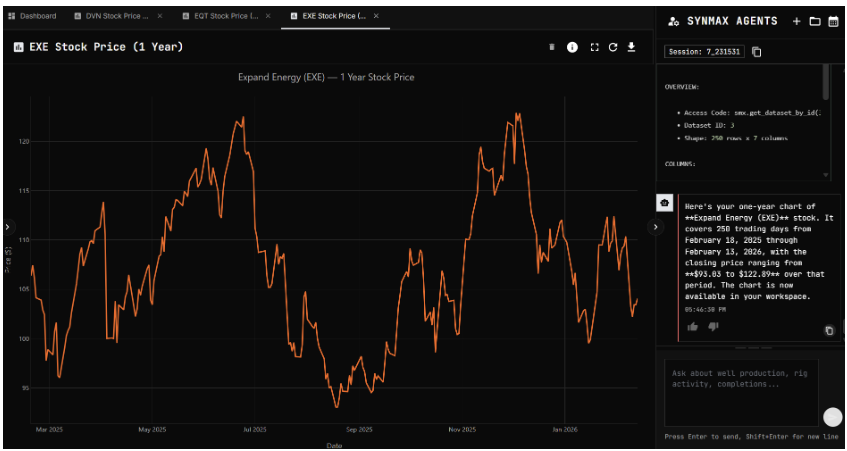This screenshot has height=451, width=847.
Task: Open the DVN Stock Price tab
Action: coord(116,17)
